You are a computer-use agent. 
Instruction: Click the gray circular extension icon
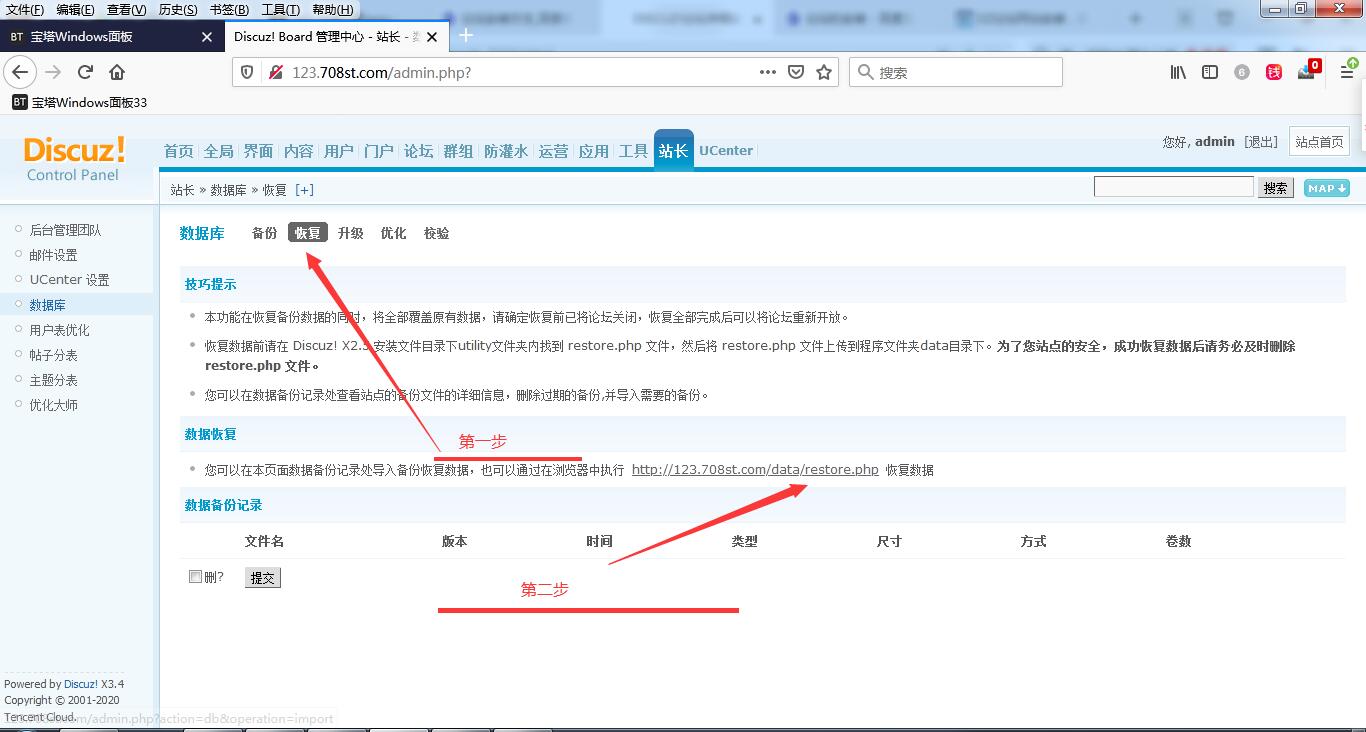point(1242,72)
